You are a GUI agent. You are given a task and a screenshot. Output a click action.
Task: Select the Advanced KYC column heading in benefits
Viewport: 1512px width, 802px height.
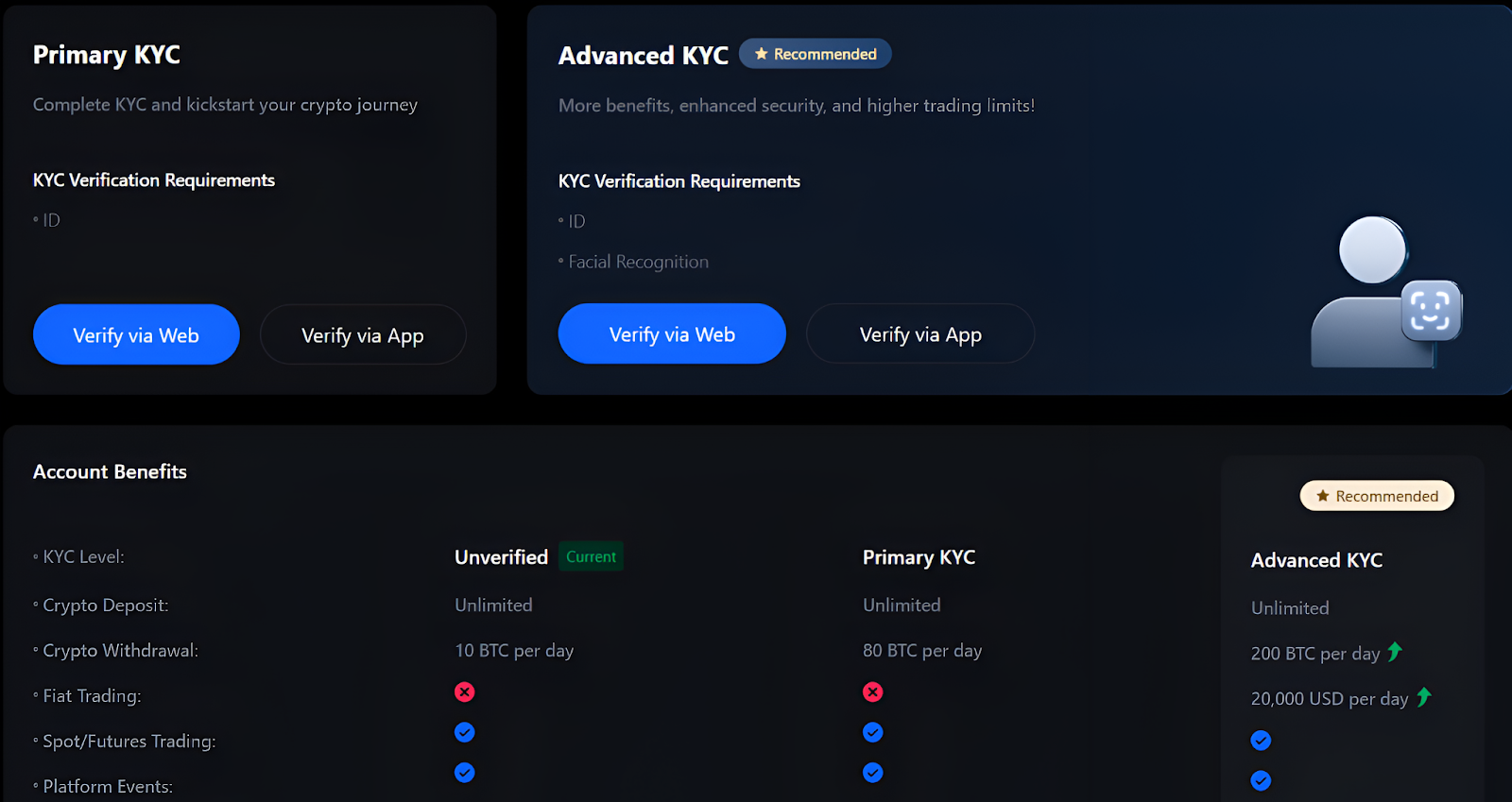click(x=1316, y=560)
